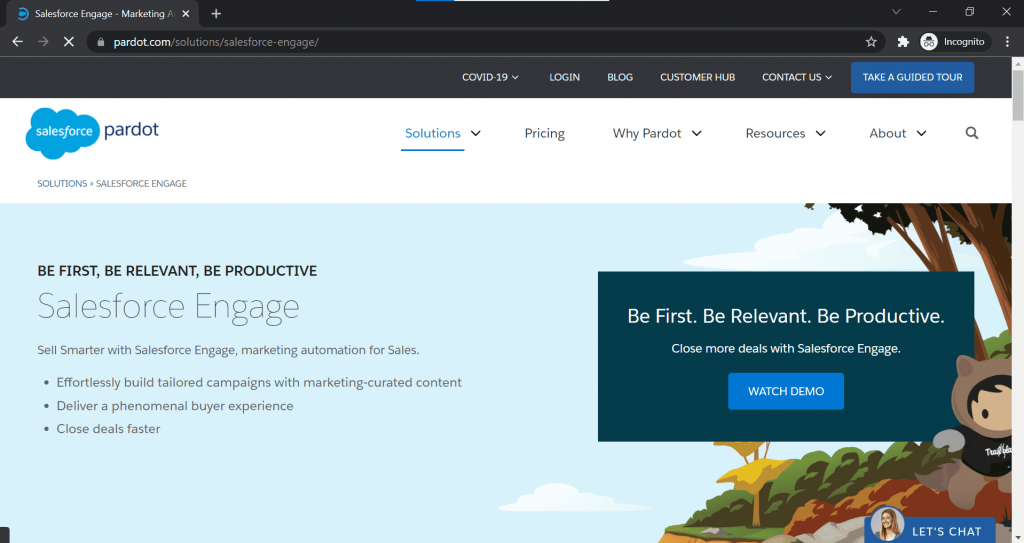Click the Incognito profile icon
Image resolution: width=1024 pixels, height=543 pixels.
[x=929, y=42]
